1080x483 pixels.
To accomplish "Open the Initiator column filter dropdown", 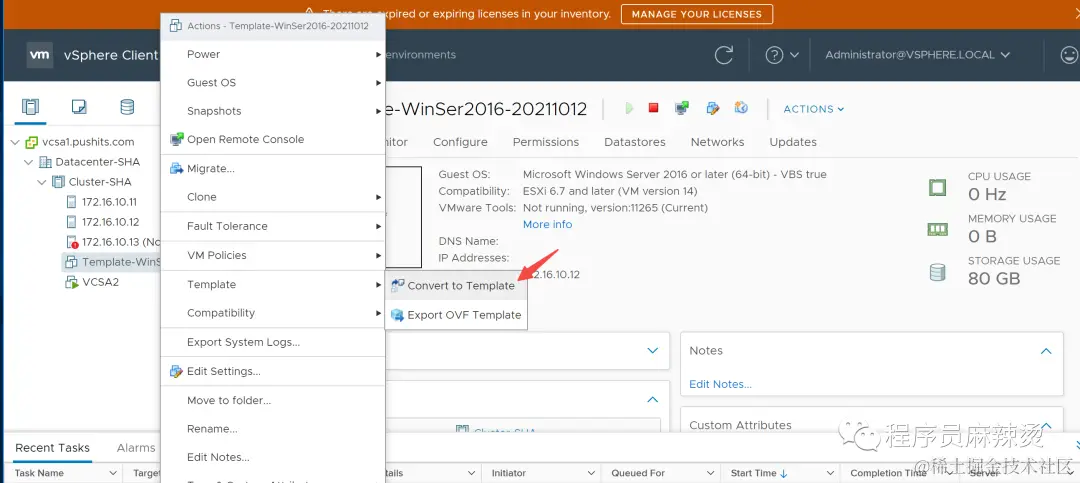I will [x=590, y=473].
